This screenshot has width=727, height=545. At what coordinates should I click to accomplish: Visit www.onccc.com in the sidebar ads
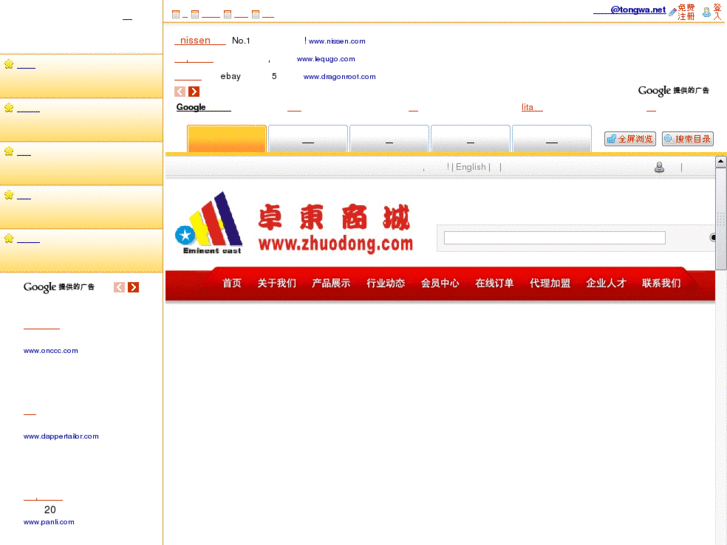click(x=51, y=351)
